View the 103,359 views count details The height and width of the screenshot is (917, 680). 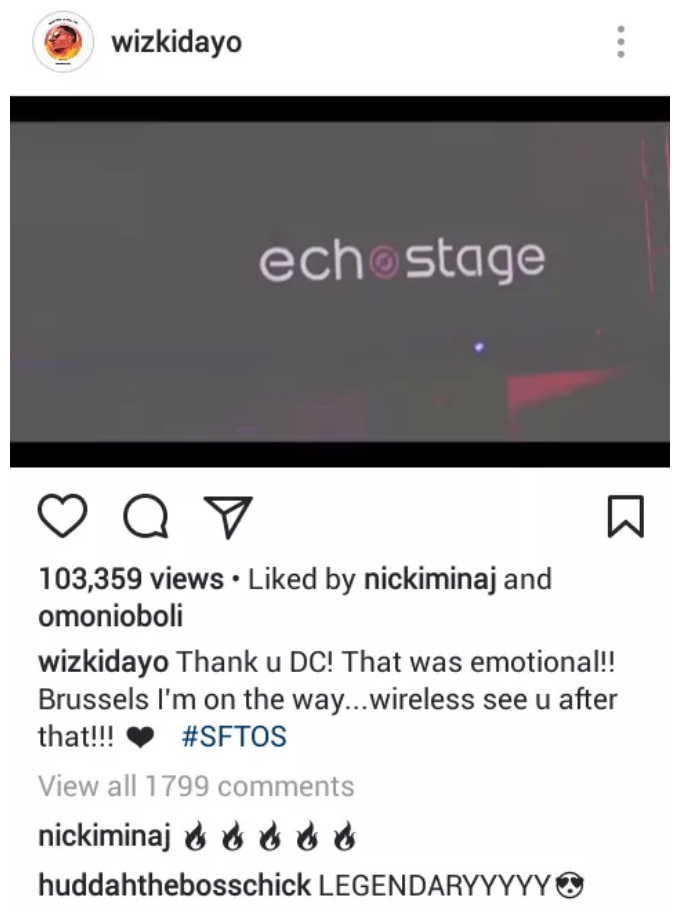tap(131, 579)
